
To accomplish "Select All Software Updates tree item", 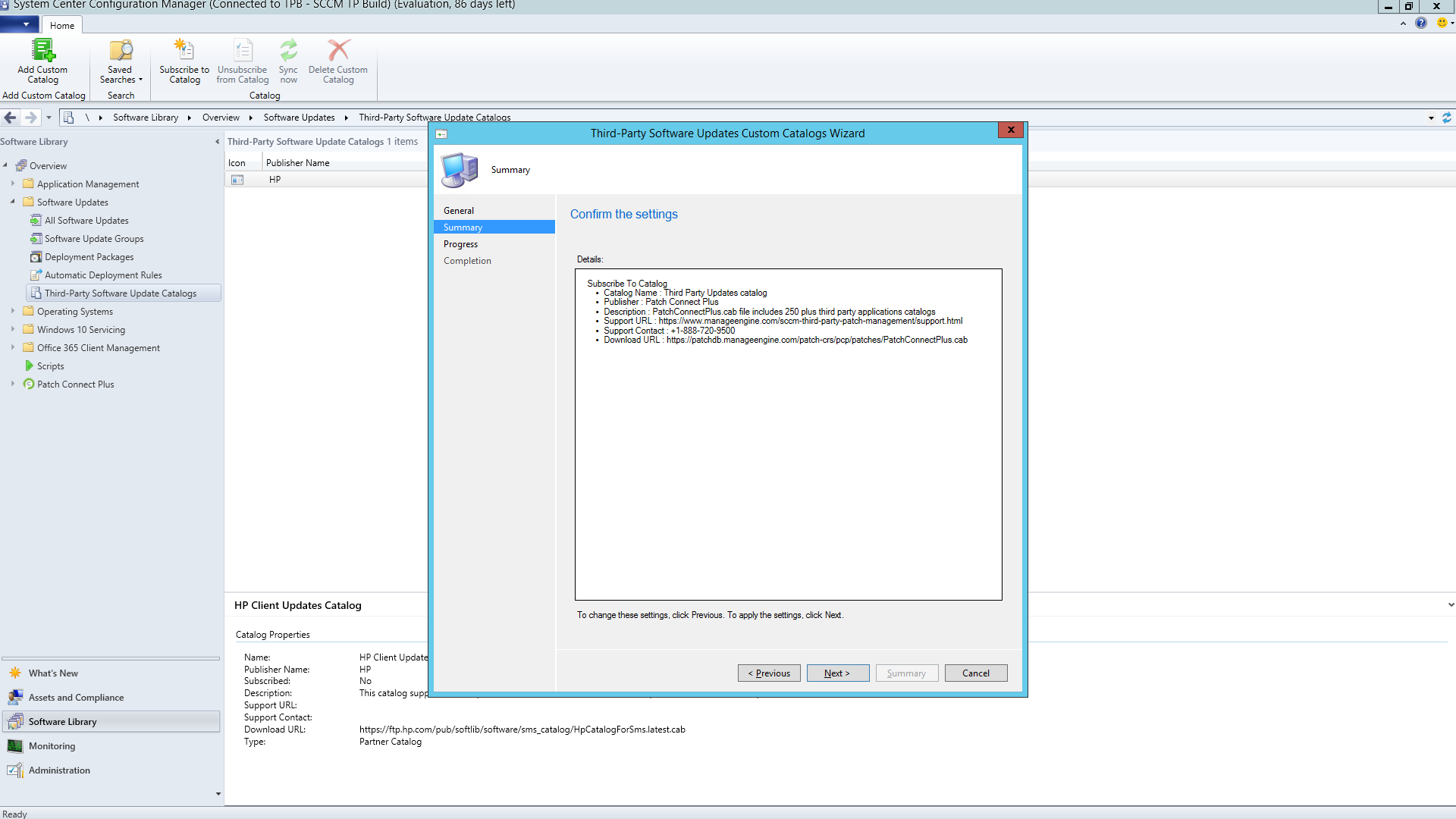I will (86, 221).
